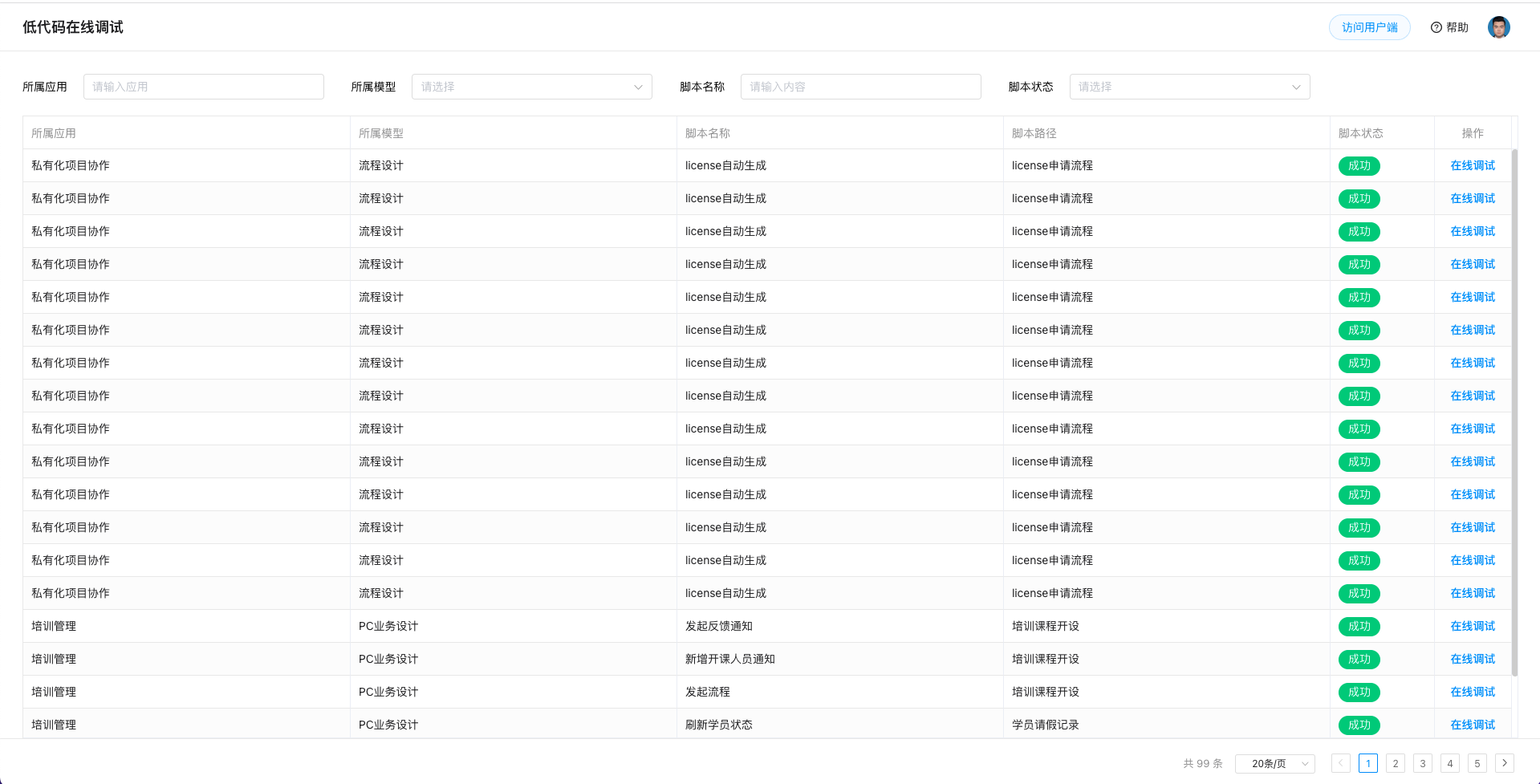This screenshot has width=1540, height=784.
Task: Click the user avatar icon
Action: click(1498, 27)
